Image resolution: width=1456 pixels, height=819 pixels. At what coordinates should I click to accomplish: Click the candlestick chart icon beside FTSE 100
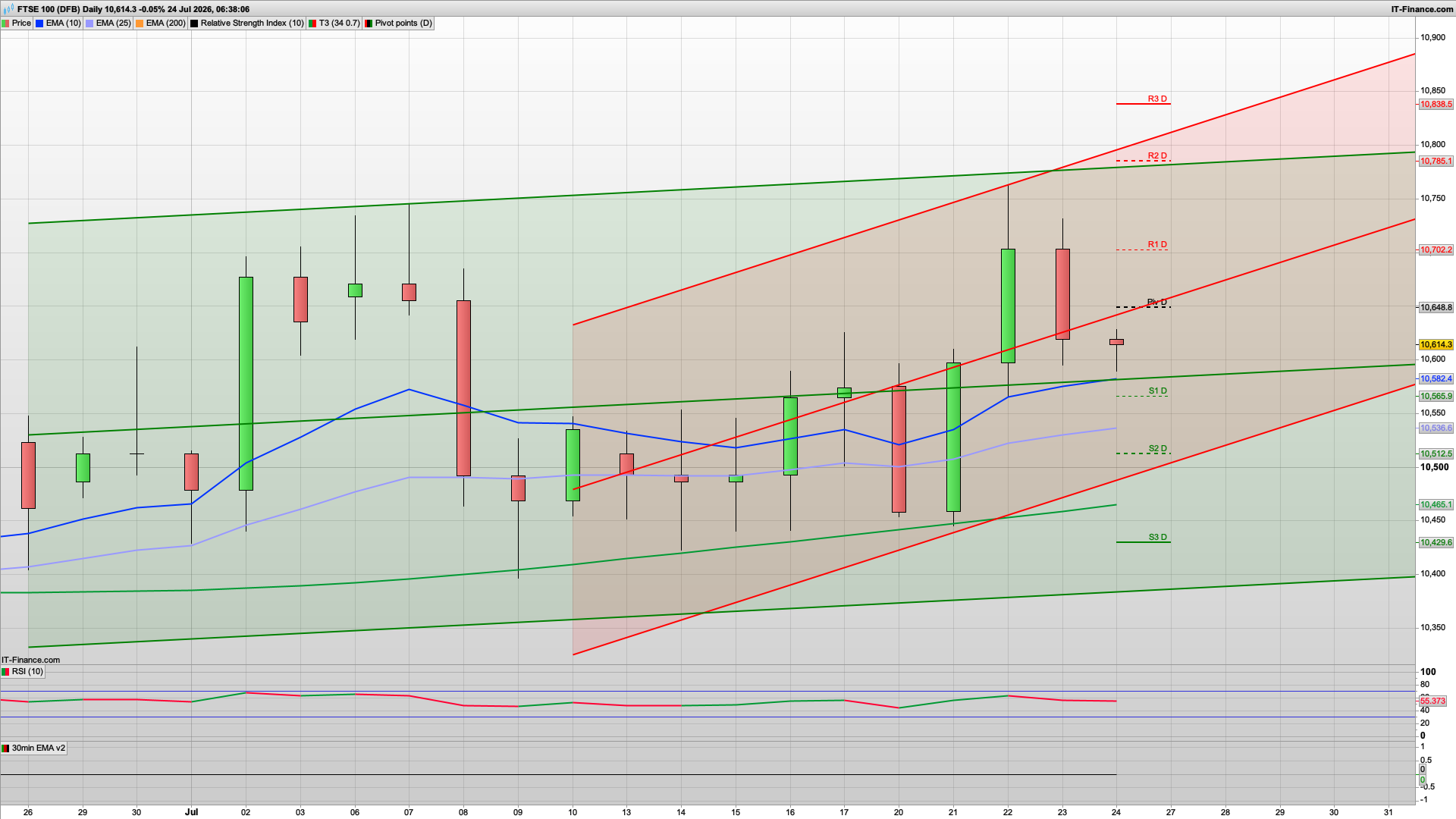pyautogui.click(x=8, y=9)
